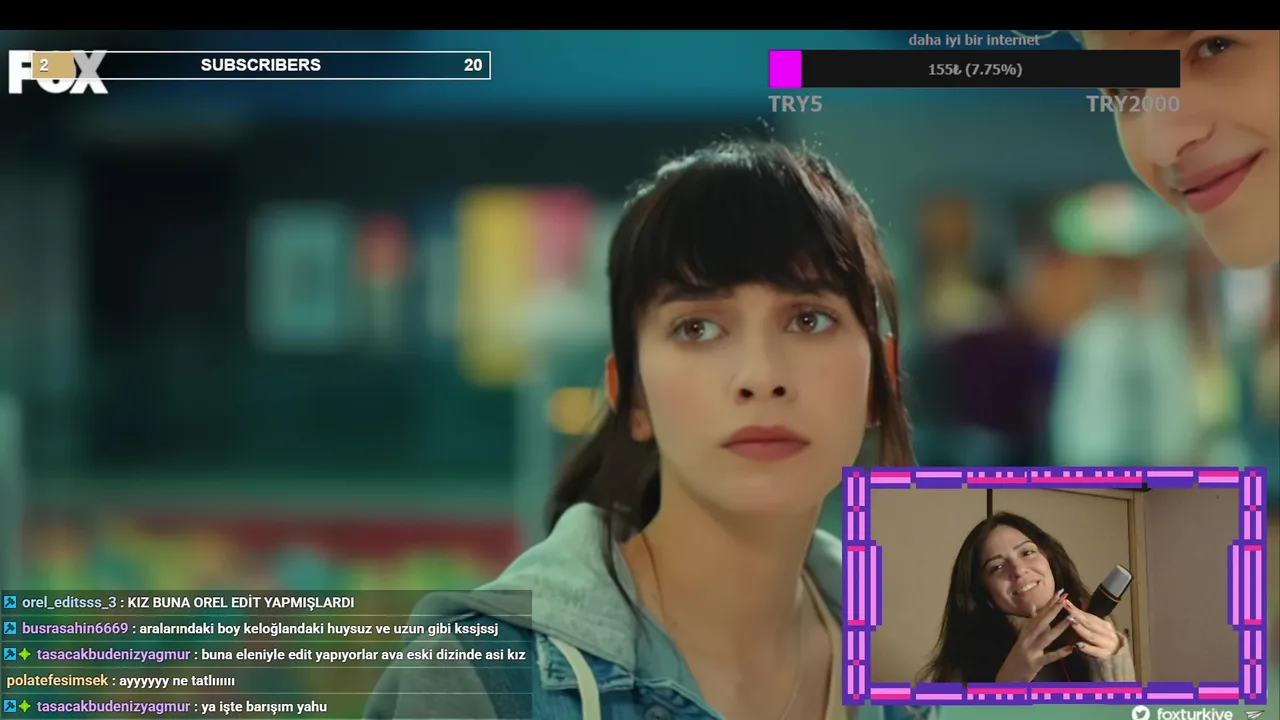Click the moderator badge beside busrasahin6669
The height and width of the screenshot is (720, 1280).
coord(10,628)
